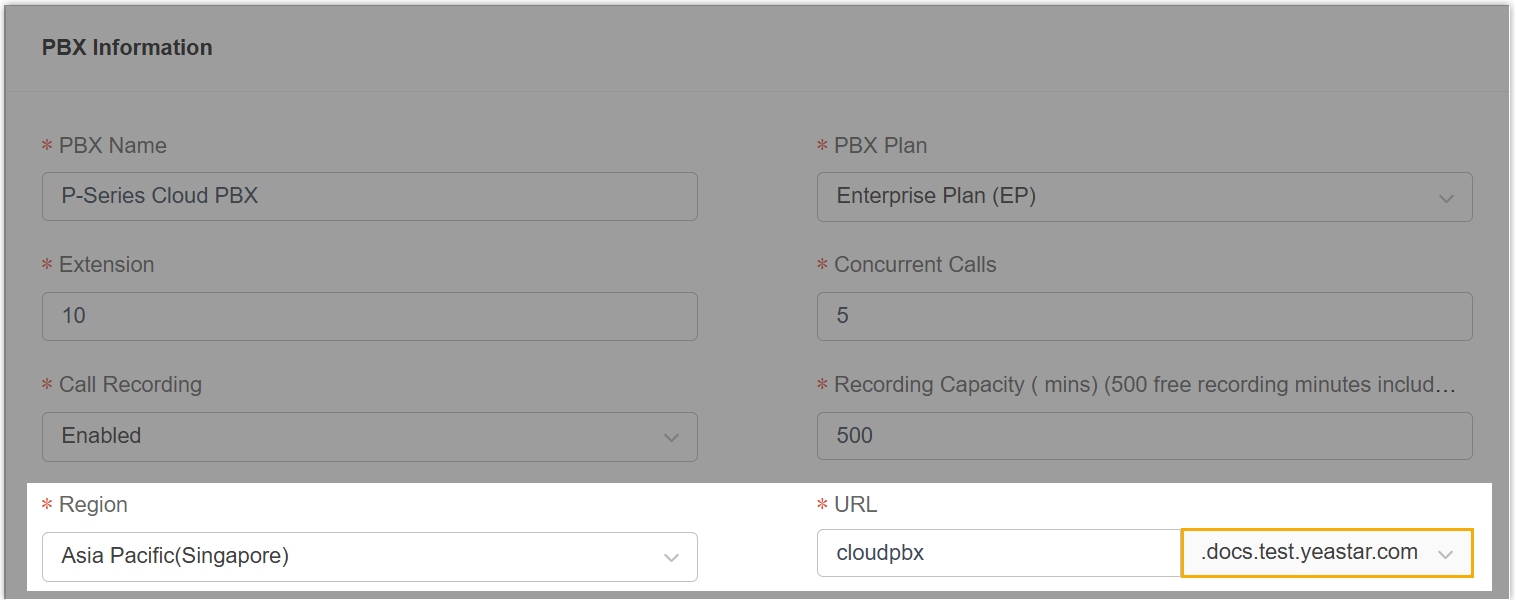Screen dimensions: 1516x600
Task: Click the Call Recording chevron arrow
Action: (x=671, y=438)
